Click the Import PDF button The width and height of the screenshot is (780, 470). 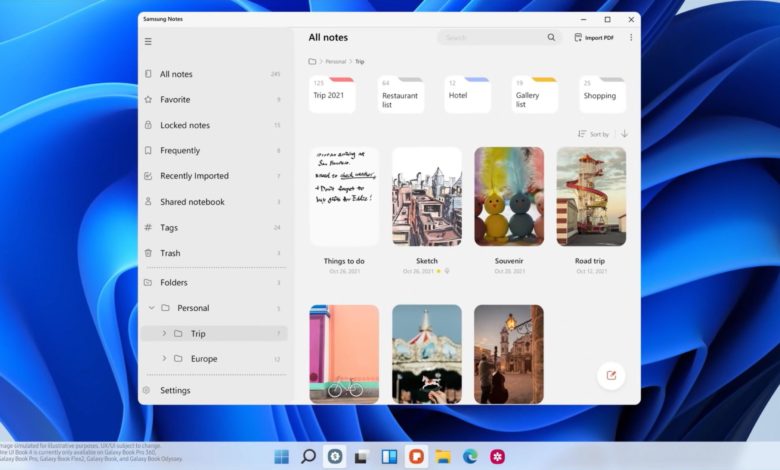594,38
